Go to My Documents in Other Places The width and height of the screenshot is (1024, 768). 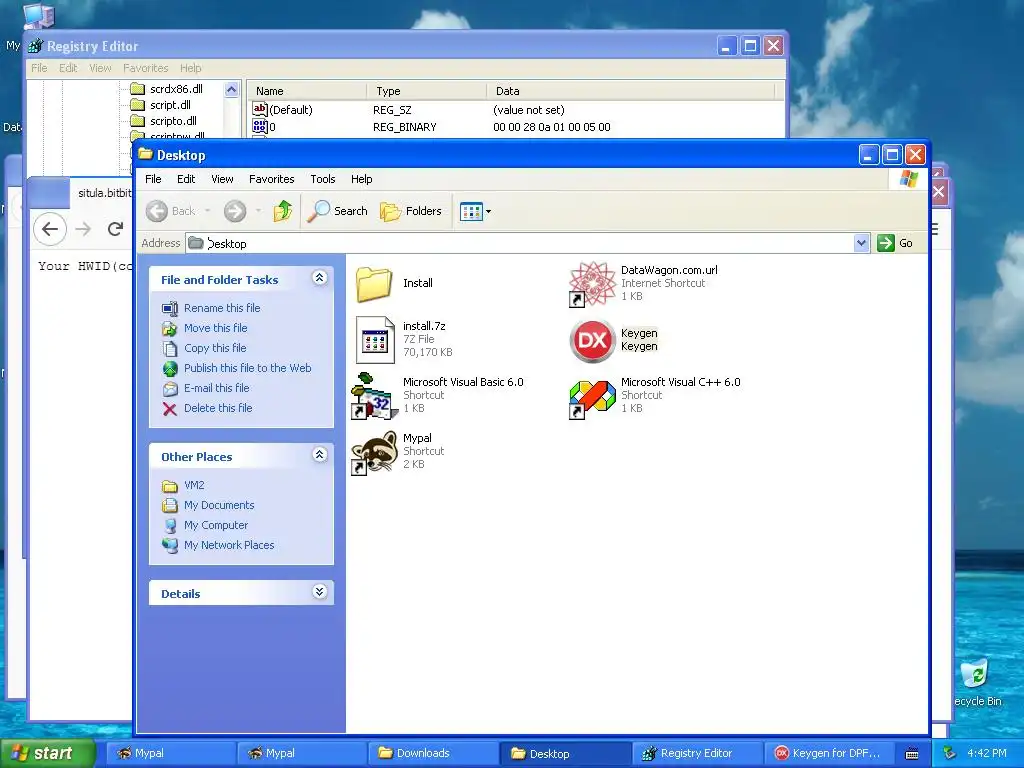pos(219,505)
